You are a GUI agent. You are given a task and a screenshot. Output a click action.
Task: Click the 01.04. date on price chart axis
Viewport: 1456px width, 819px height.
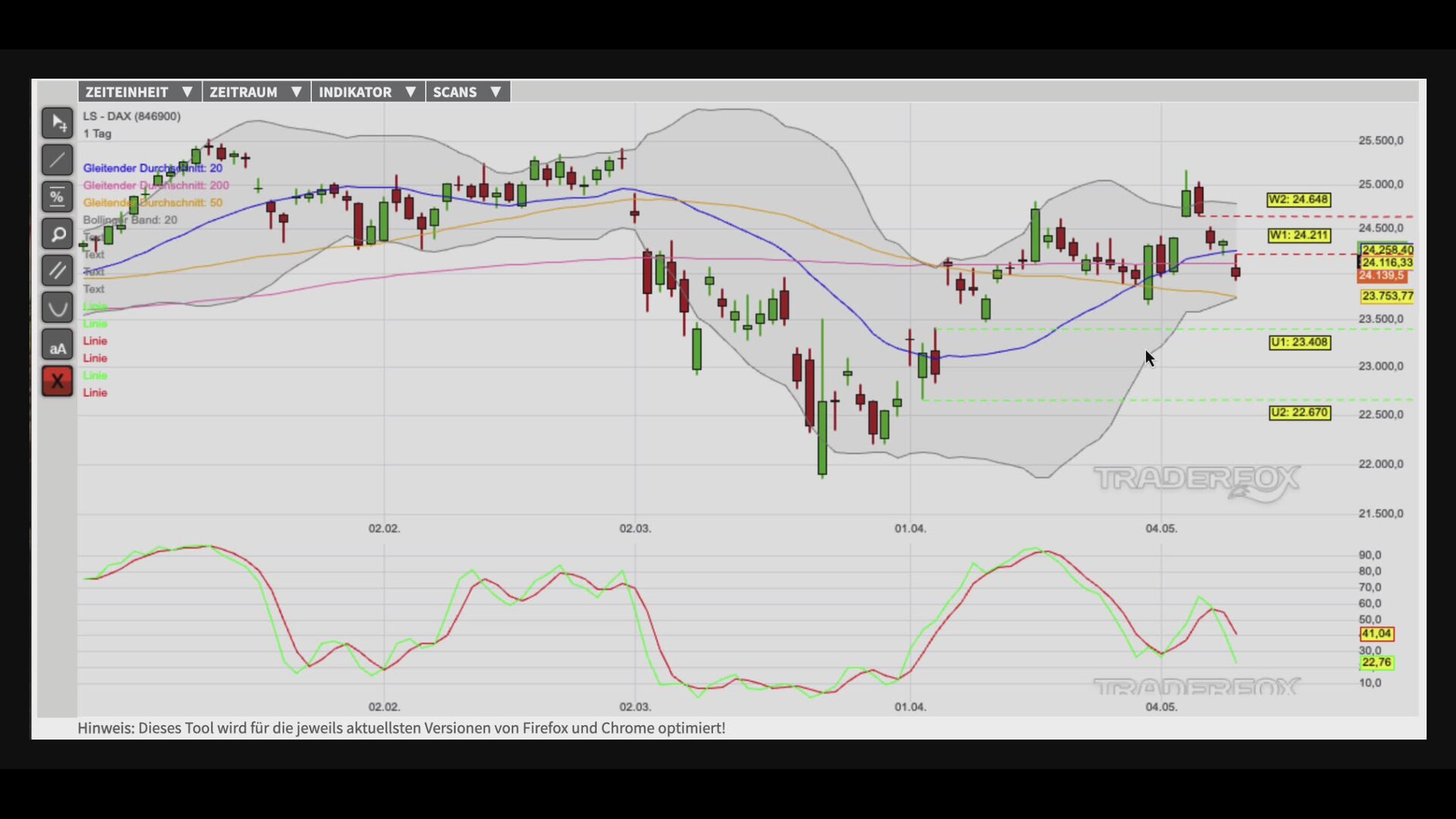coord(910,529)
